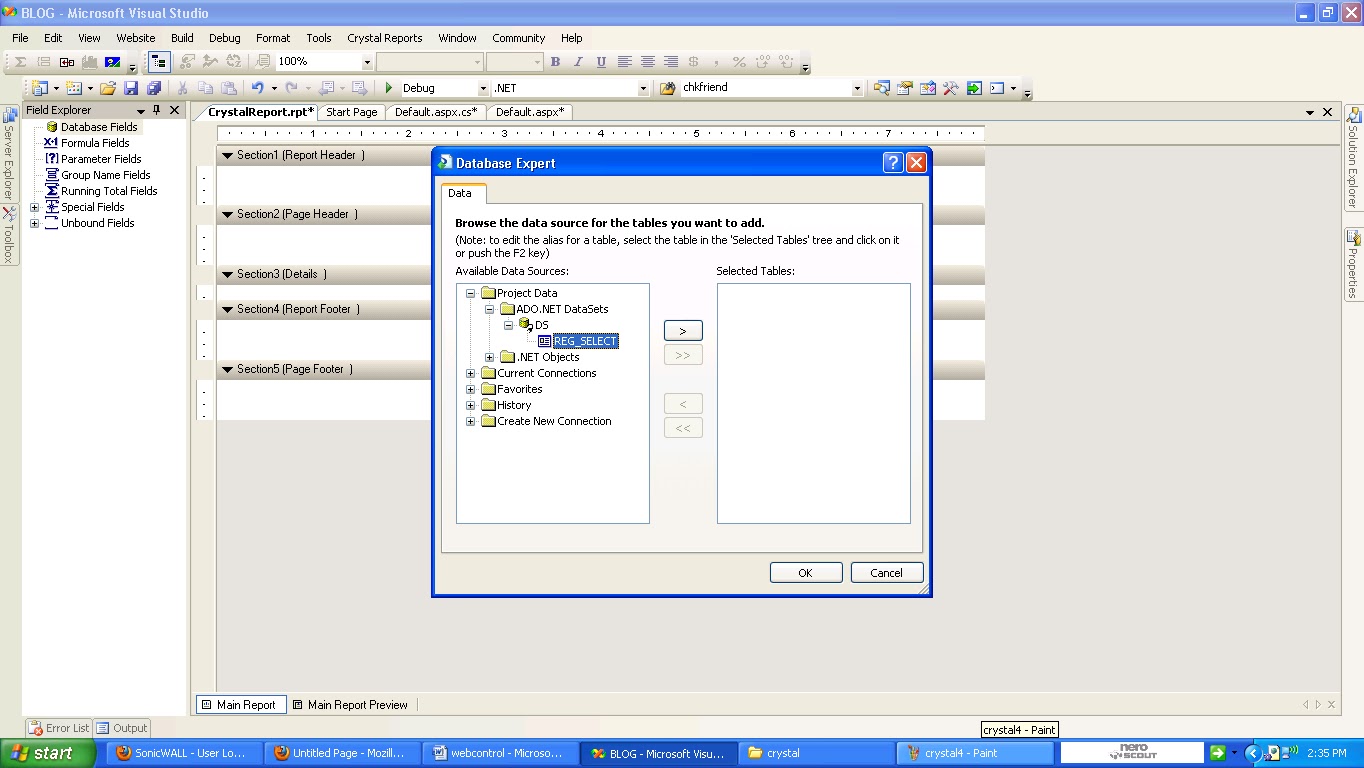Image resolution: width=1364 pixels, height=768 pixels.
Task: Select Parameter Fields in Field Explorer
Action: pos(101,159)
